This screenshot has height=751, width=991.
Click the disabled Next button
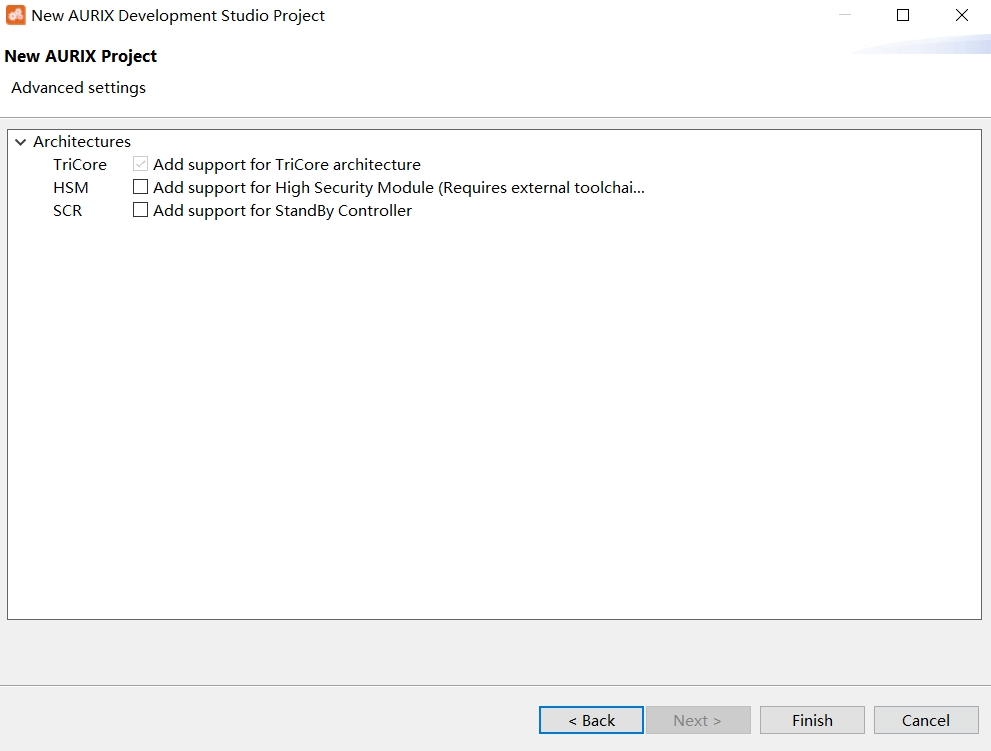698,720
